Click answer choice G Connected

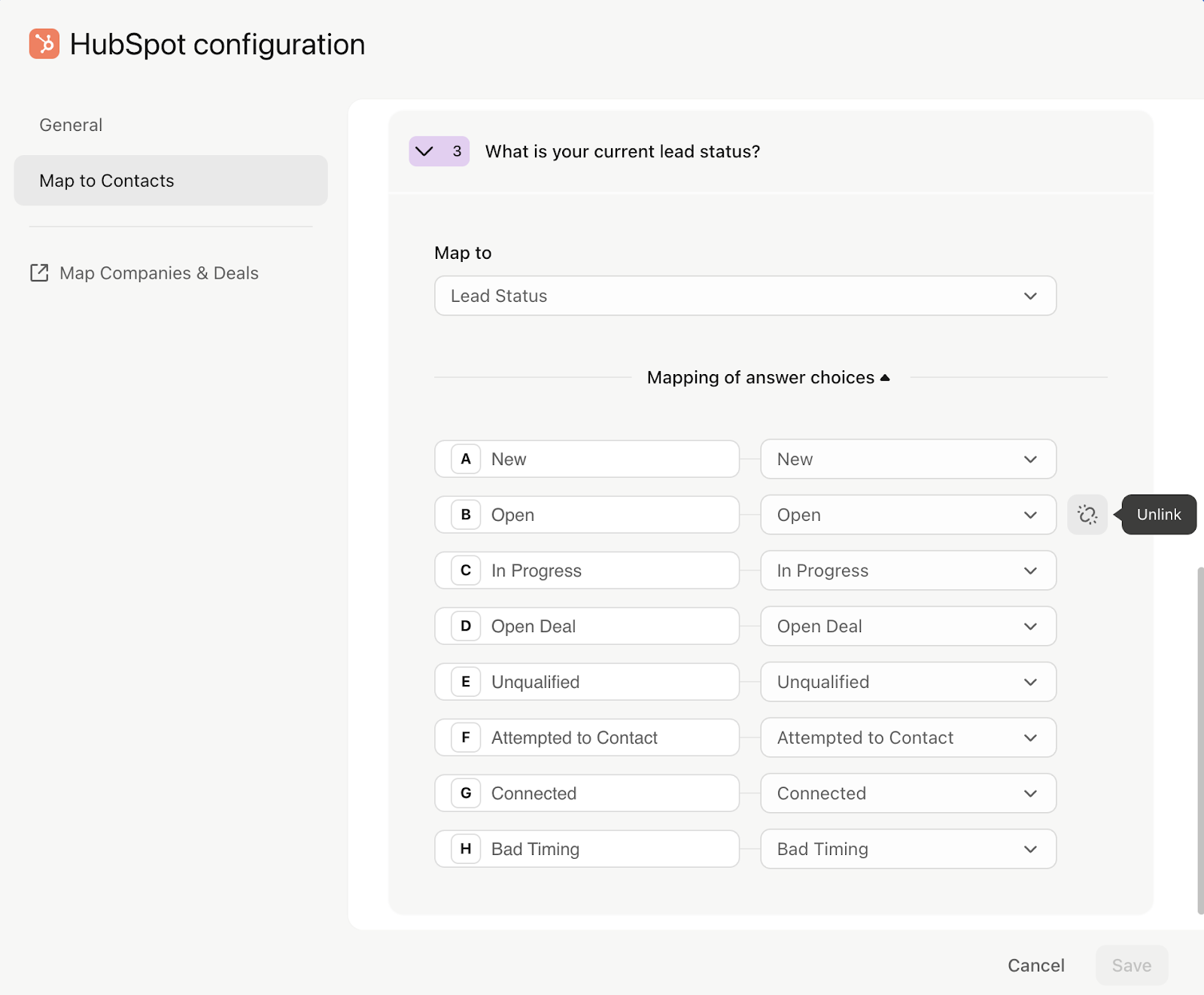[x=587, y=793]
